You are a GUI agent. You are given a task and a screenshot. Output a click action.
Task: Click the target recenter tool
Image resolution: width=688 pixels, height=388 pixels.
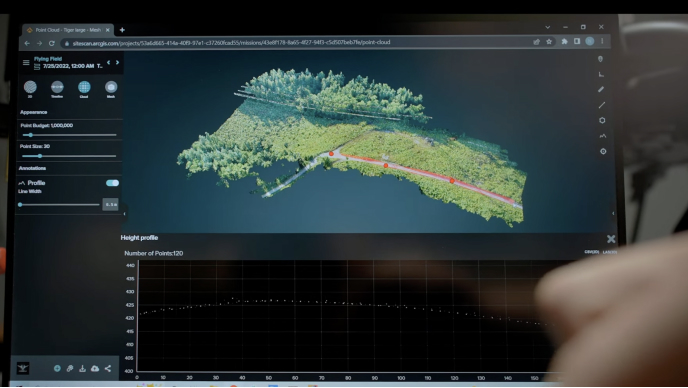point(603,151)
